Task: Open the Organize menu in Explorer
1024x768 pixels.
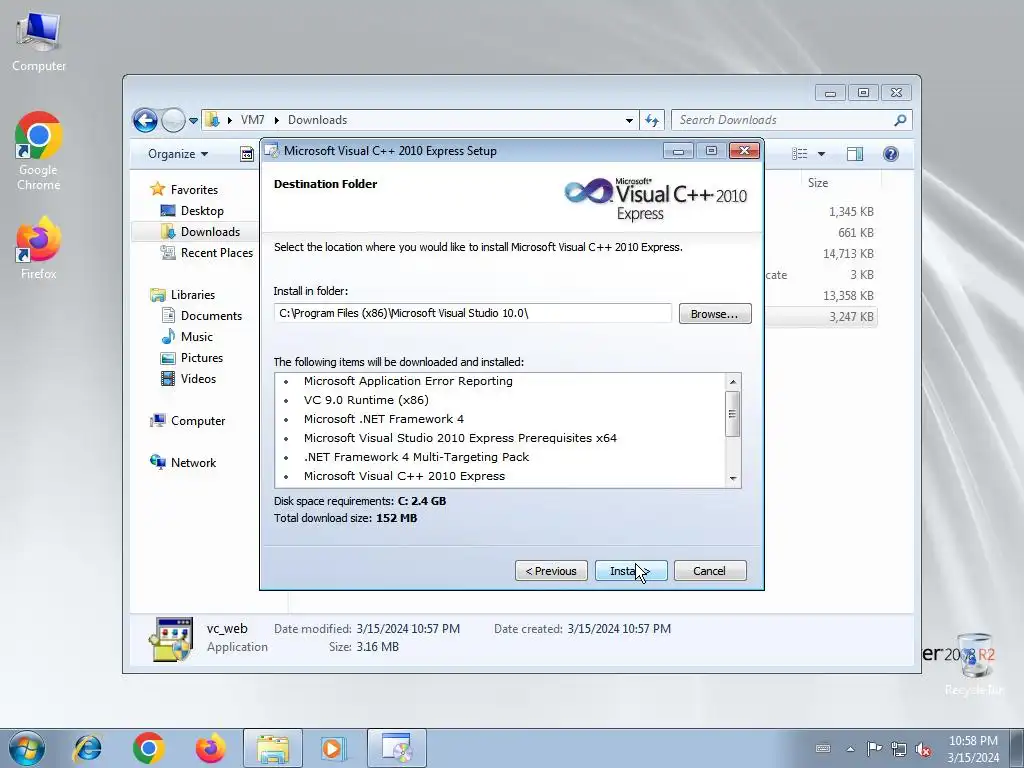Action: point(178,154)
